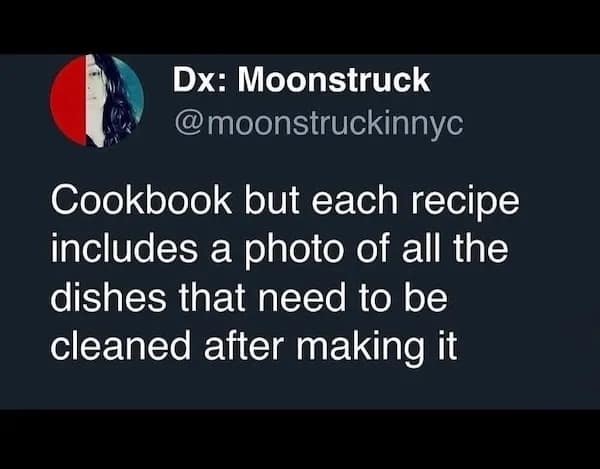Click the Dx: prefix in display name
This screenshot has width=600, height=469.
click(195, 80)
